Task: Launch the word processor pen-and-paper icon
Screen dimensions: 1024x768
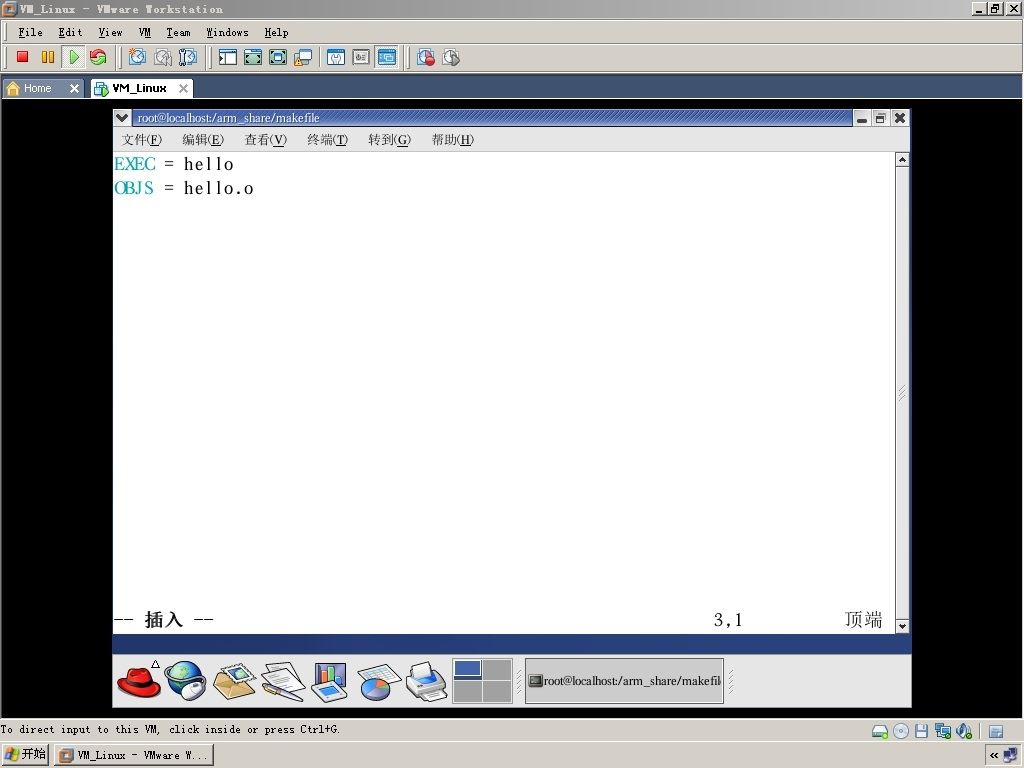Action: tap(283, 681)
